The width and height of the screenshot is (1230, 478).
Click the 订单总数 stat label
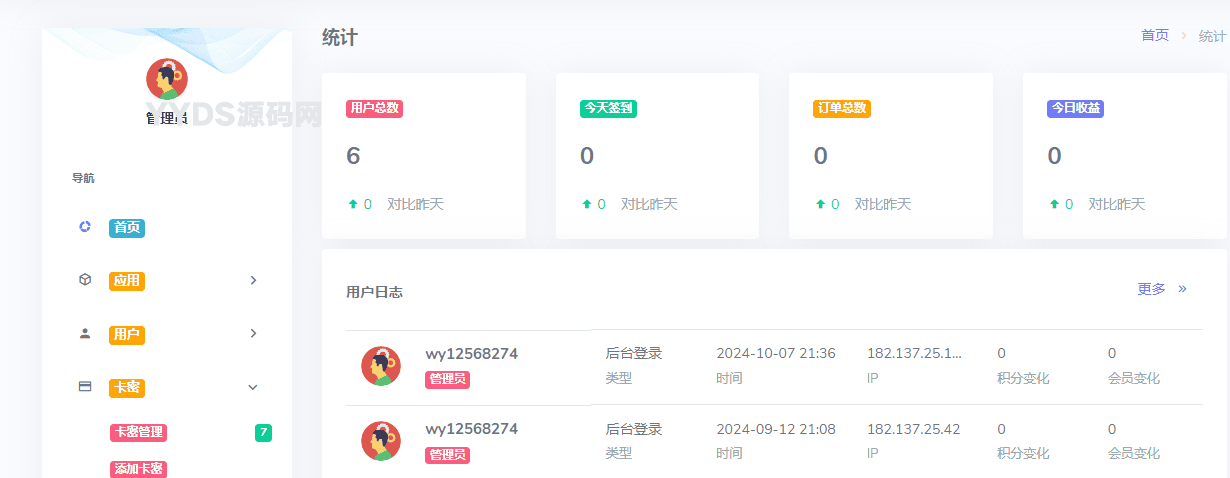pyautogui.click(x=842, y=109)
